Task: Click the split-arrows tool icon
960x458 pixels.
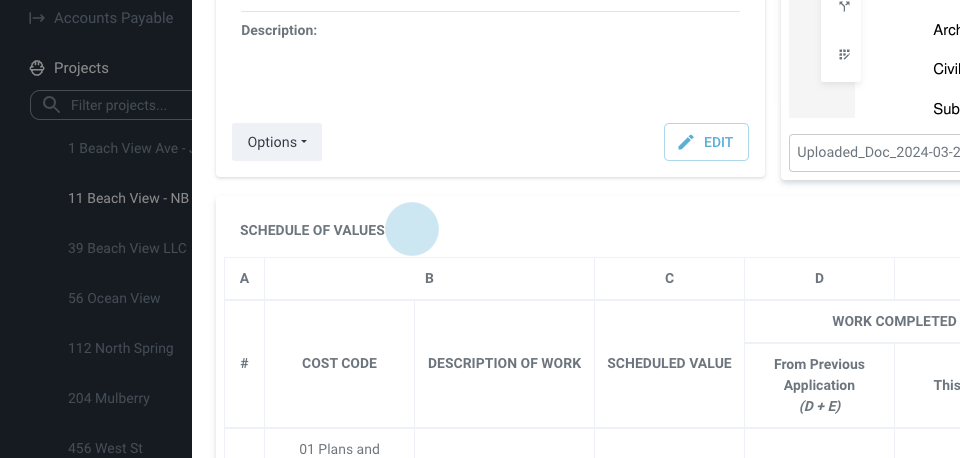Action: click(x=844, y=7)
